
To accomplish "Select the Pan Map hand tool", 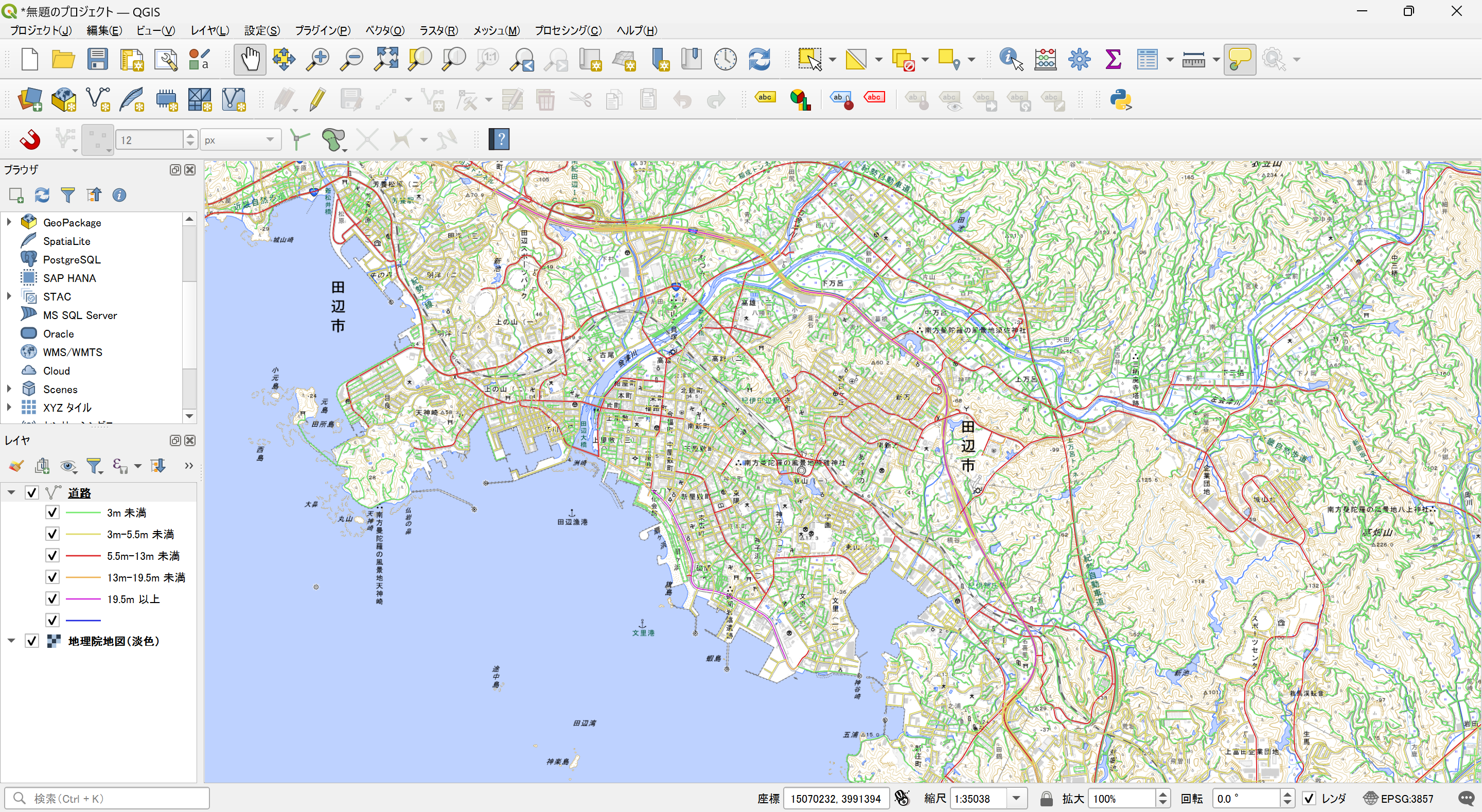I will [x=250, y=59].
